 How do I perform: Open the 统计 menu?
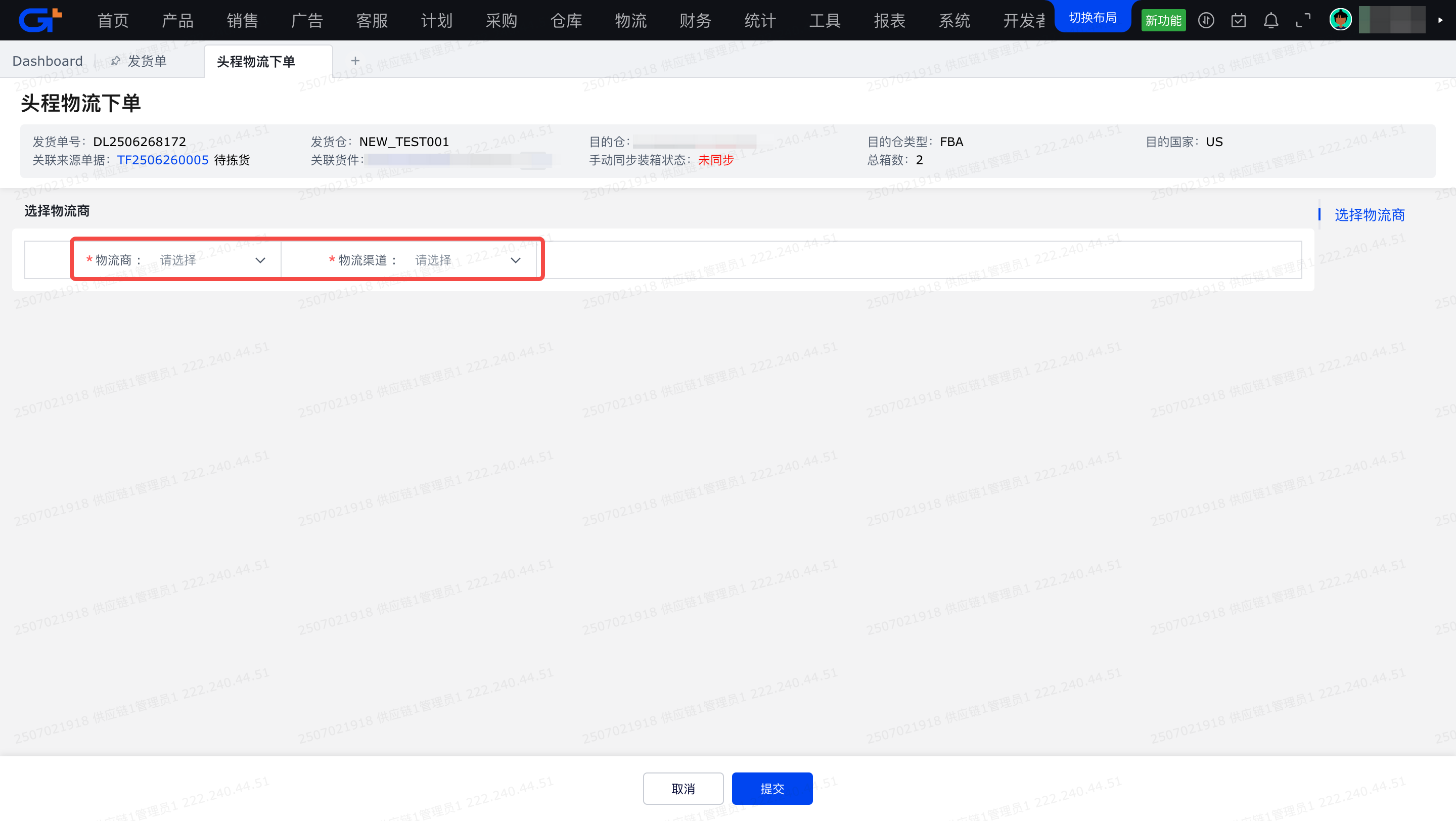[x=760, y=21]
